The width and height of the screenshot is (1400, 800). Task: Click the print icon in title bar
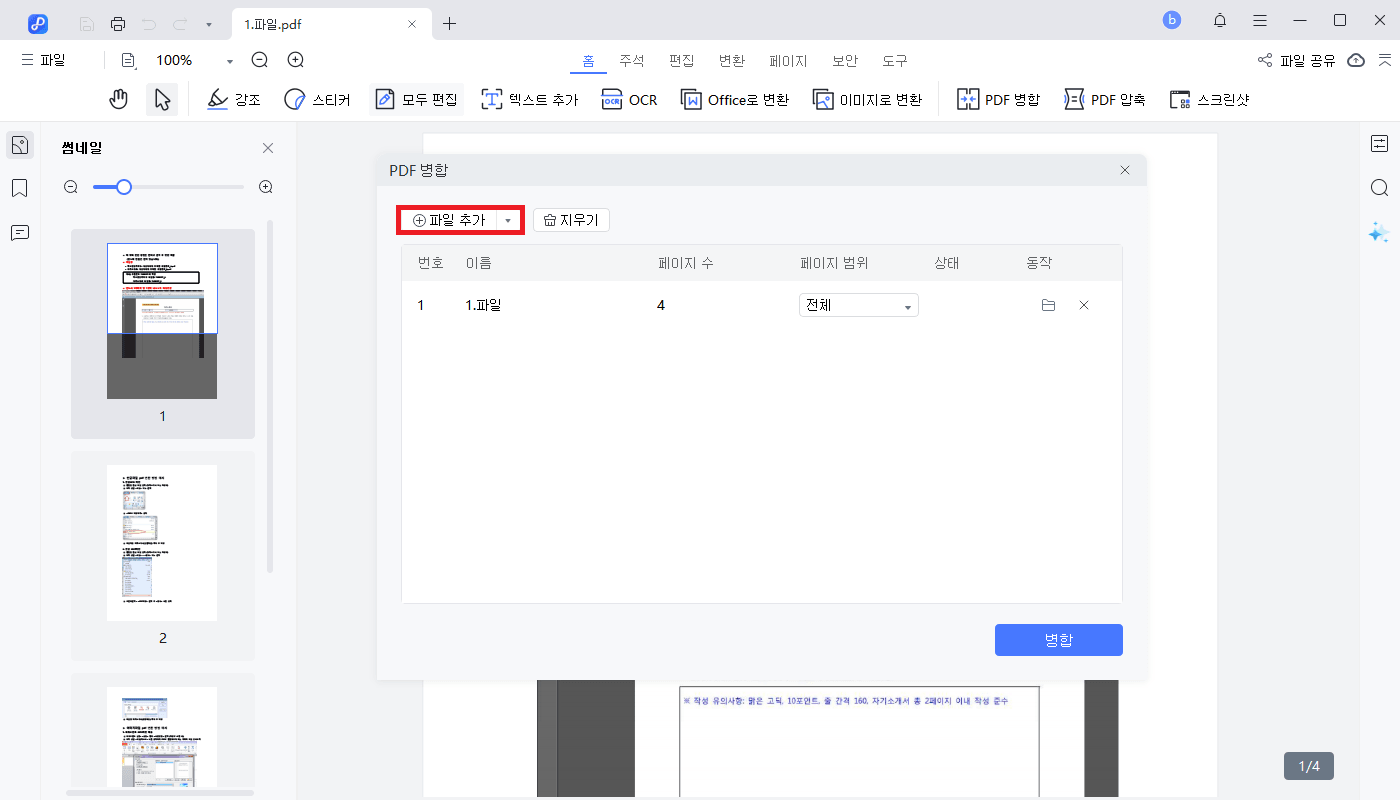click(x=118, y=23)
